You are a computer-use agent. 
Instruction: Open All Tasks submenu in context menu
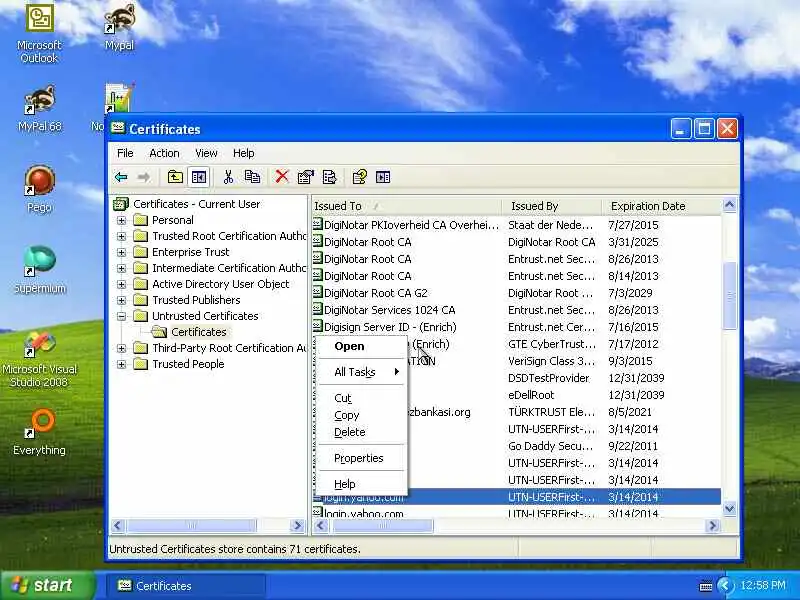(x=361, y=372)
